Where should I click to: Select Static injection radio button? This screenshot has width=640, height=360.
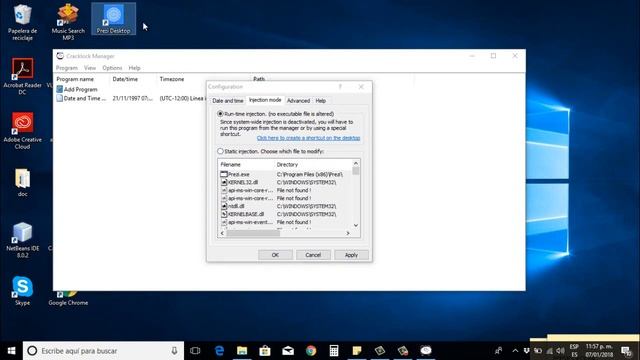coord(220,151)
